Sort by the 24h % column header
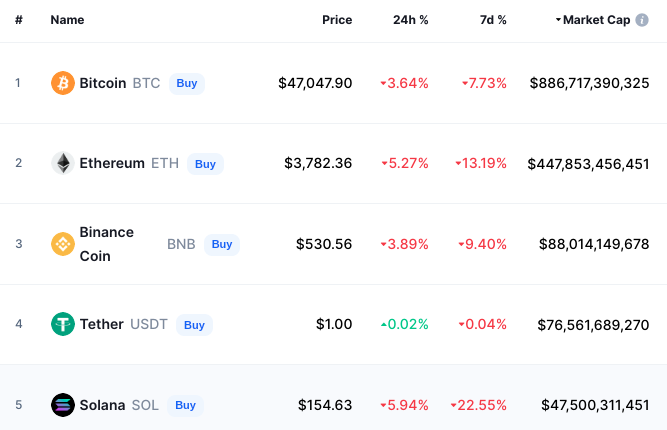667x430 pixels. 410,20
